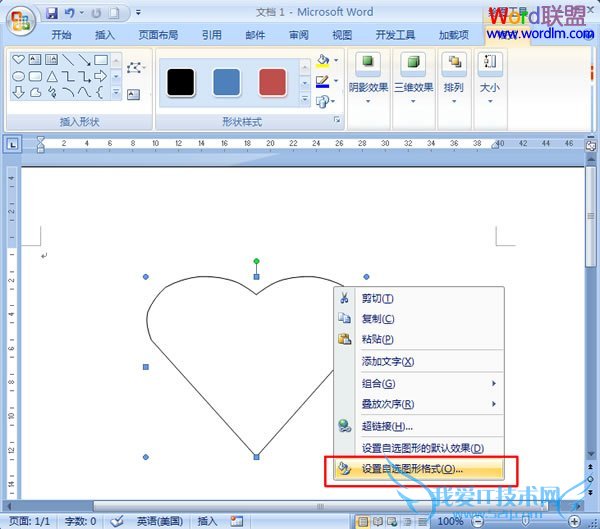Select the arc shape

pos(68,92)
